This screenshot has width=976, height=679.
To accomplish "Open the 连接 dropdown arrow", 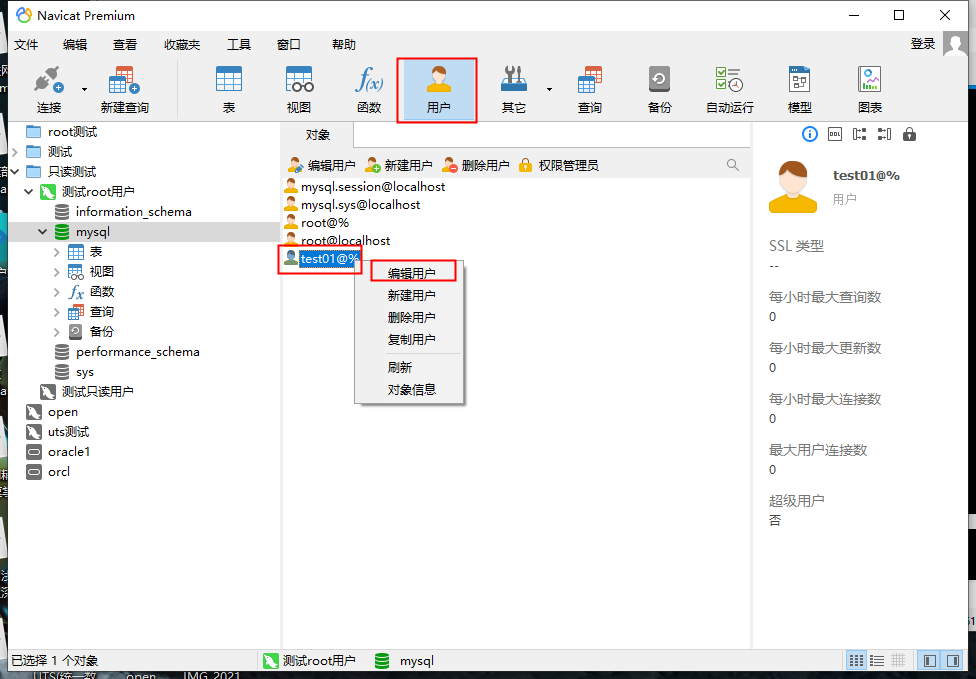I will [85, 90].
